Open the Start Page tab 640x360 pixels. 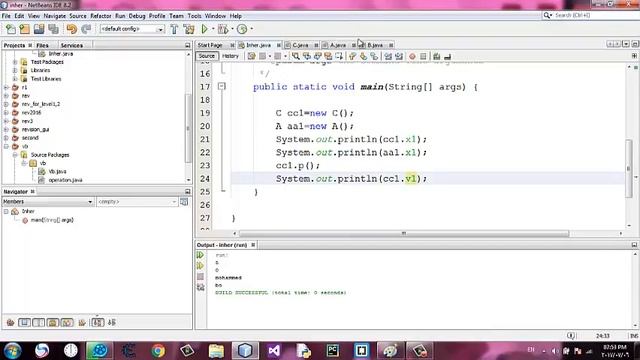(210, 45)
